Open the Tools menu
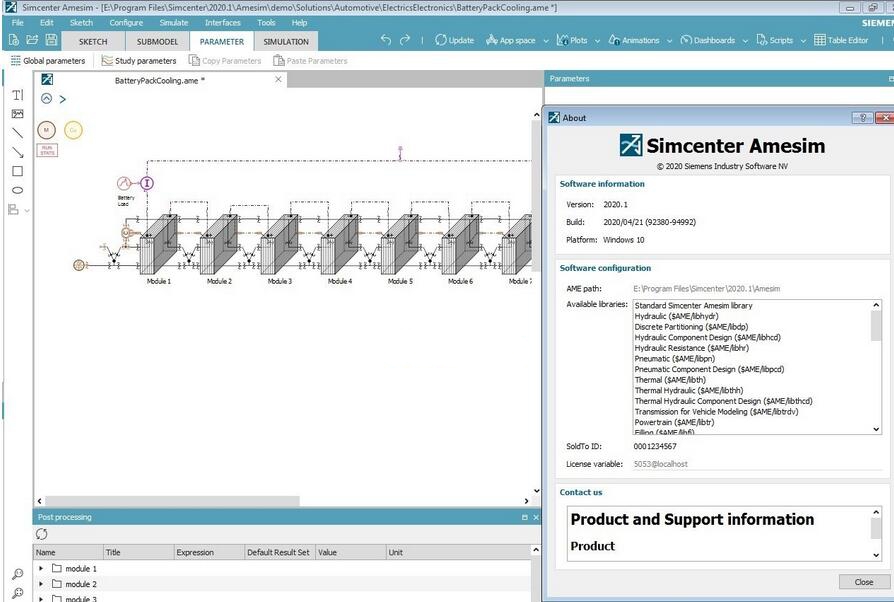The image size is (894, 602). 266,23
